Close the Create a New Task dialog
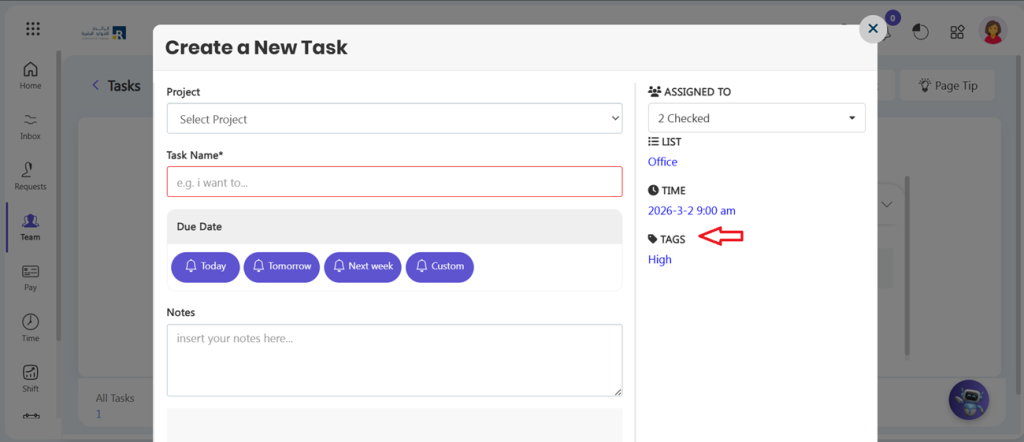 pyautogui.click(x=873, y=29)
